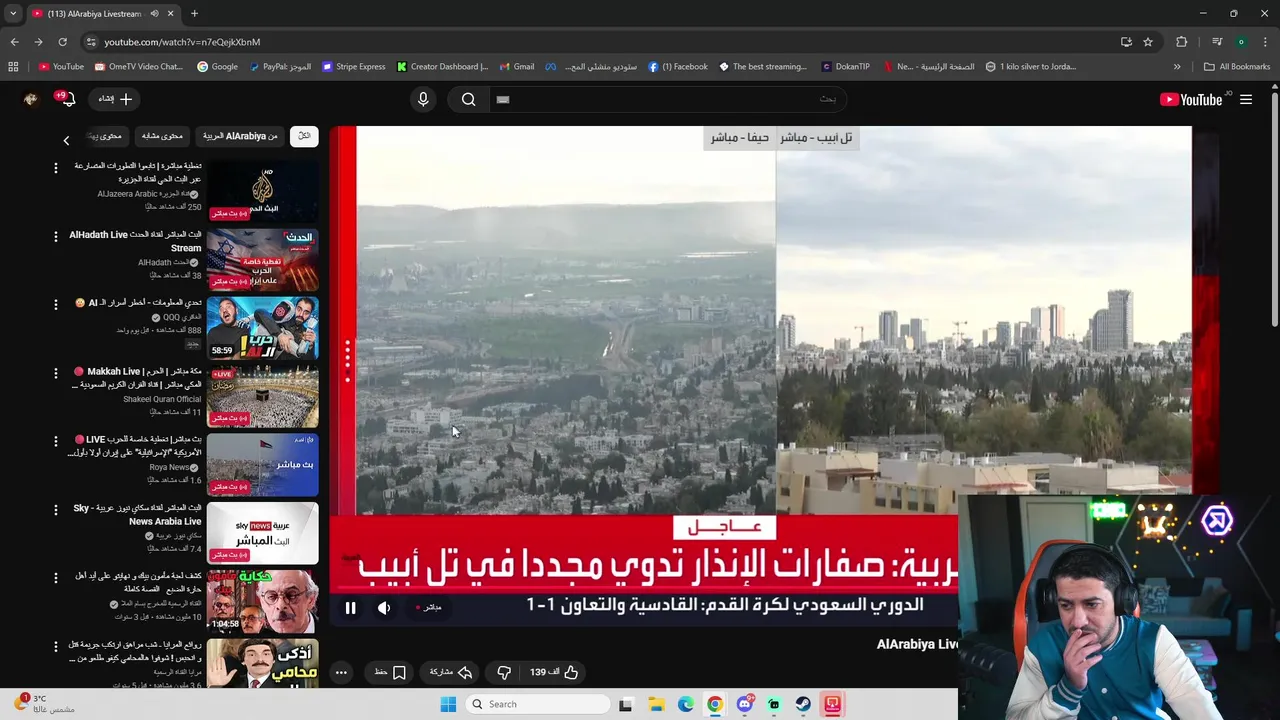This screenshot has height=720, width=1280.
Task: Open the Makkah Live Kaaba thumbnail
Action: [x=262, y=396]
